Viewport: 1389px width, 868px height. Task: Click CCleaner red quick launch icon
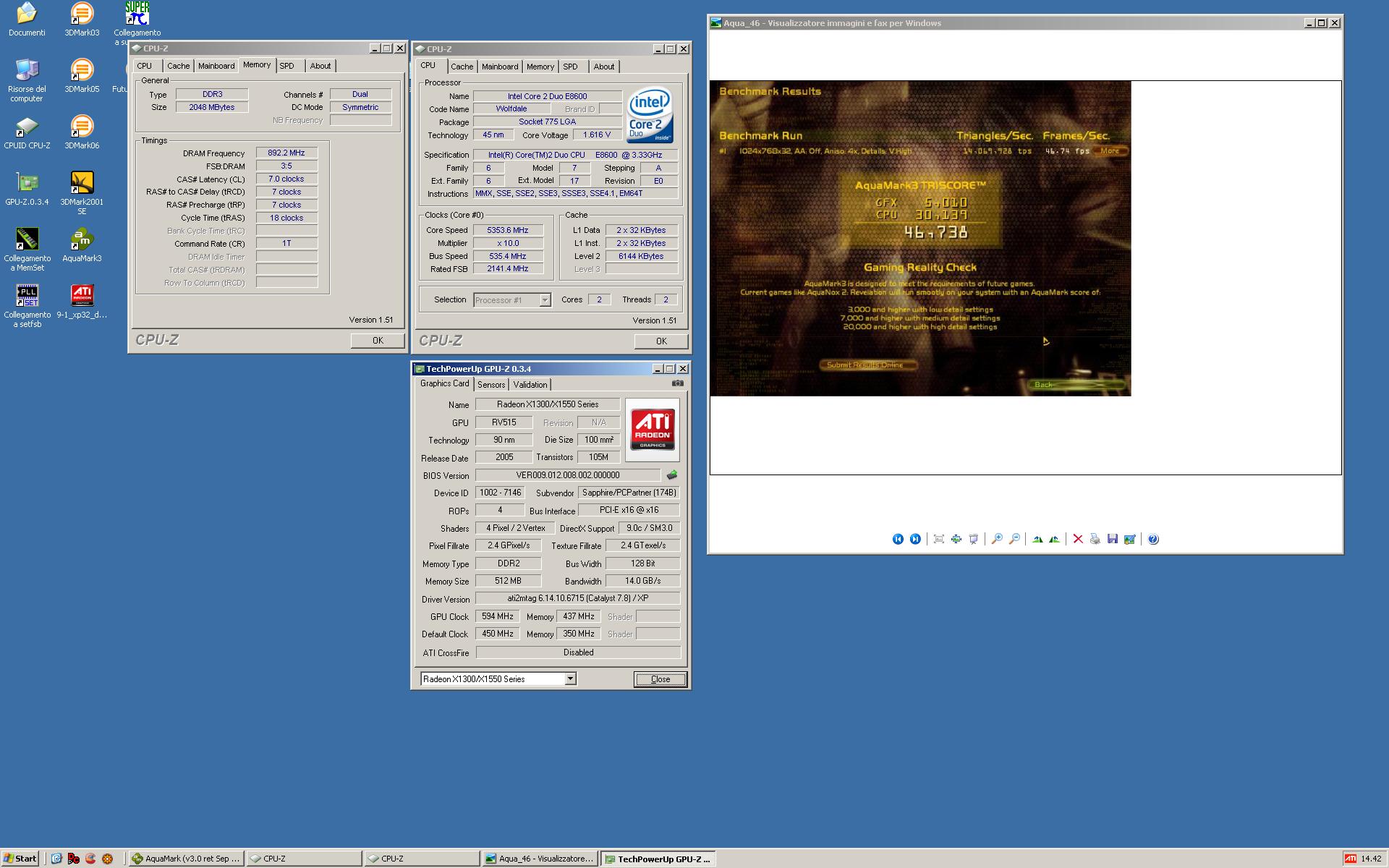point(90,859)
